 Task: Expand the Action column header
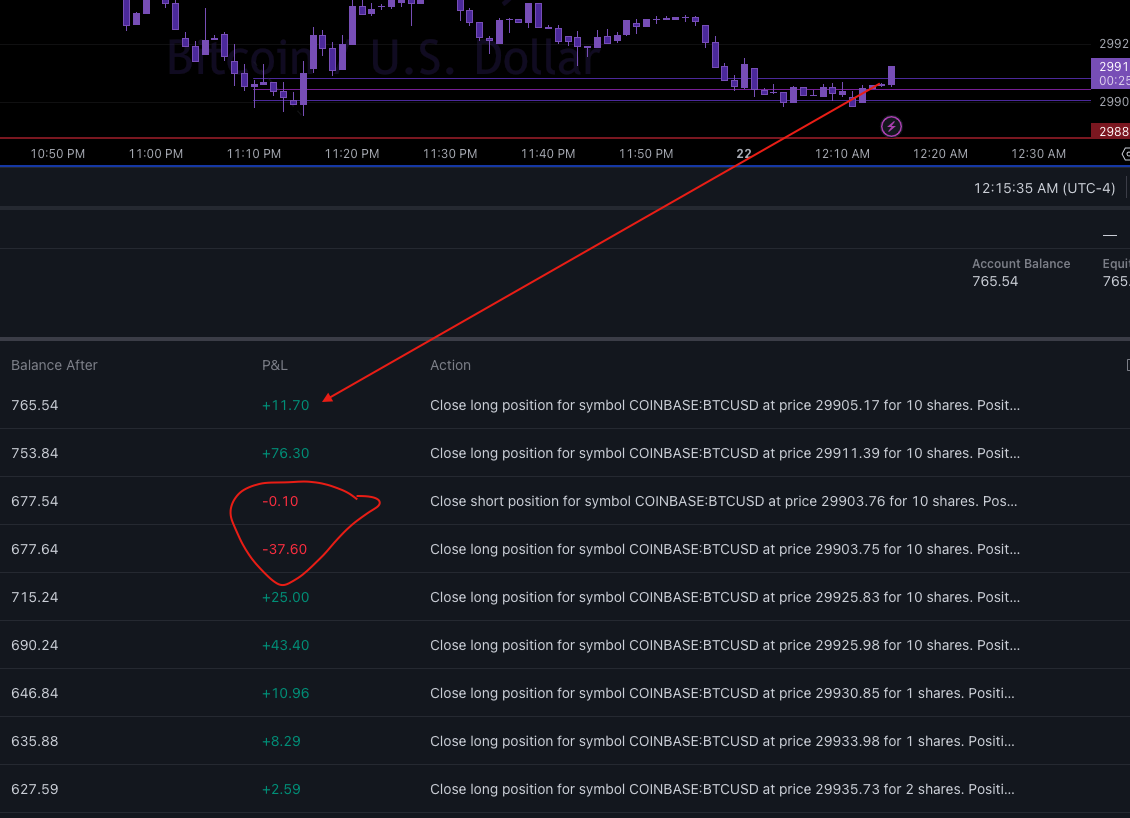pos(450,365)
